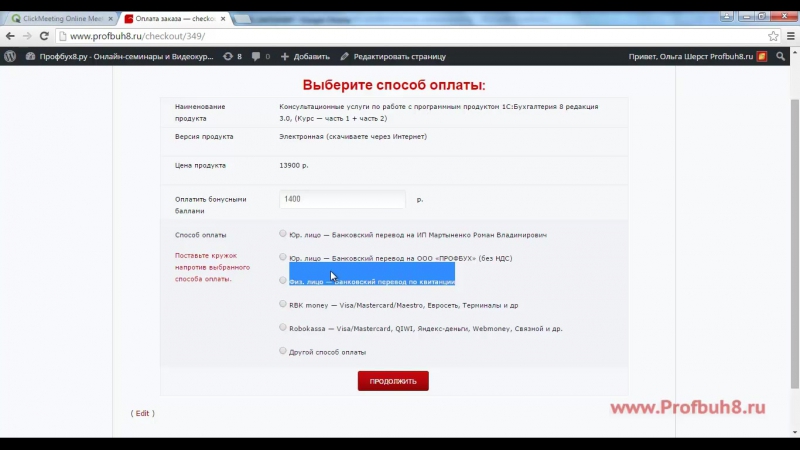Reload the page with the refresh icon
The width and height of the screenshot is (800, 450).
50,36
